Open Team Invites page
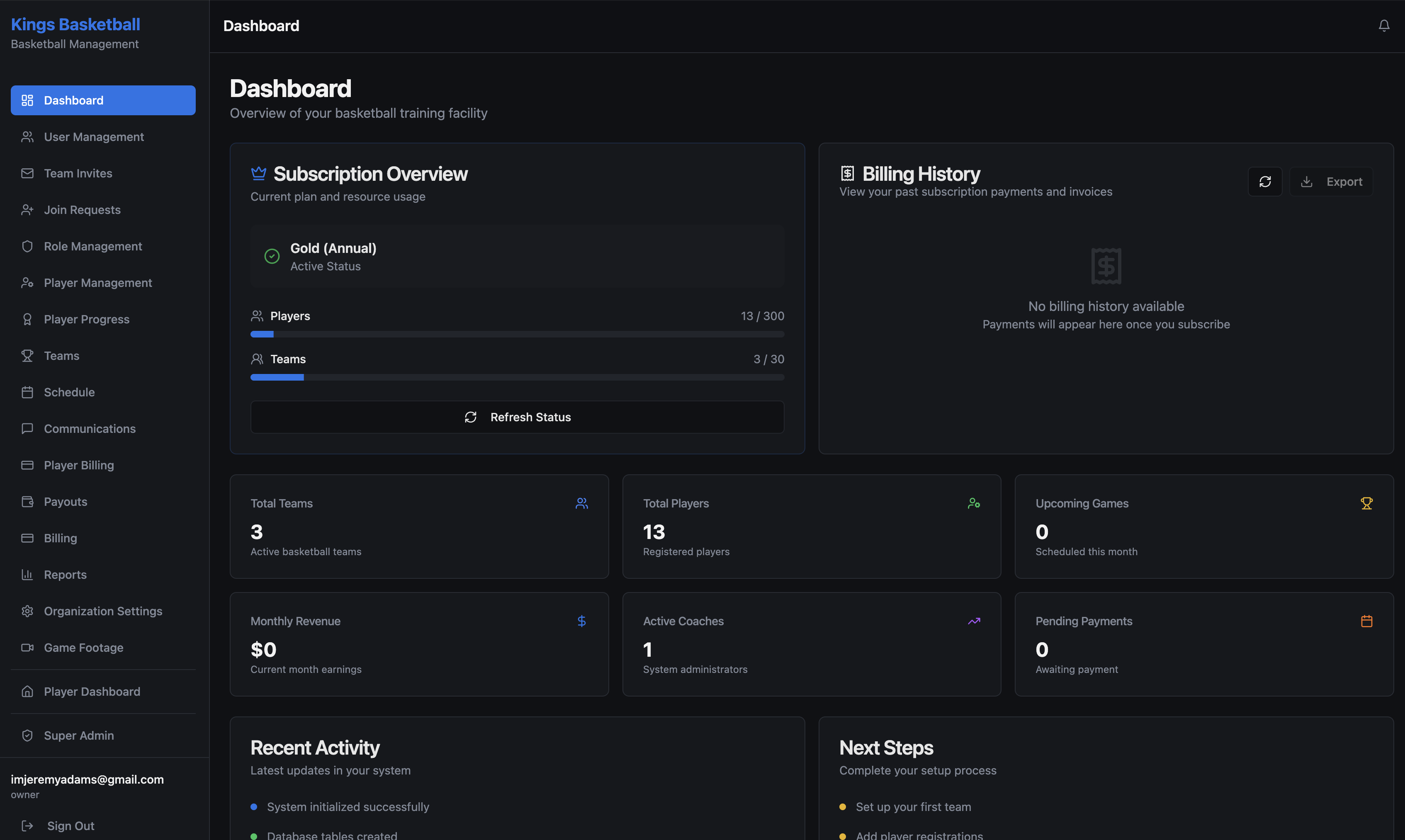This screenshot has height=840, width=1405. [78, 173]
